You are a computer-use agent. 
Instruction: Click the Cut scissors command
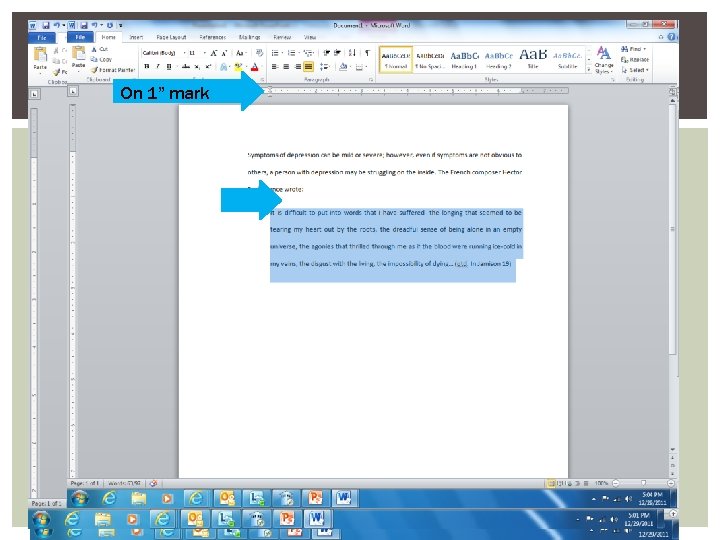coord(100,49)
